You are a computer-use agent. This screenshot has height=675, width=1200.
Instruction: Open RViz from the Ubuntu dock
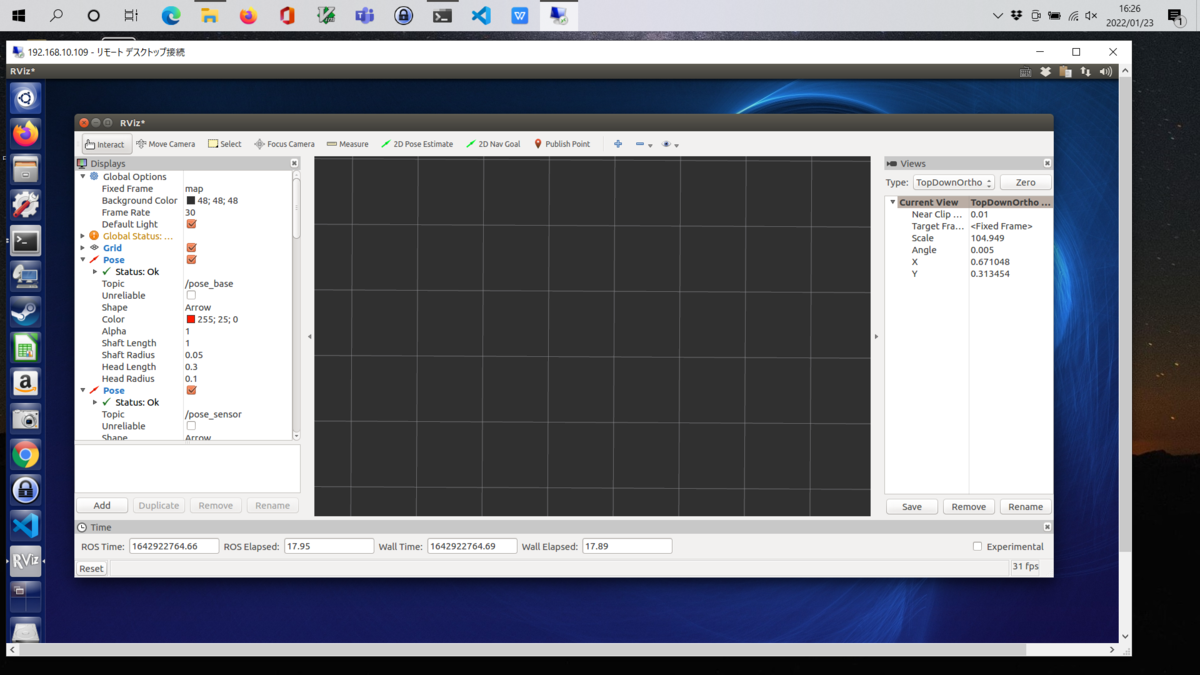tap(25, 560)
